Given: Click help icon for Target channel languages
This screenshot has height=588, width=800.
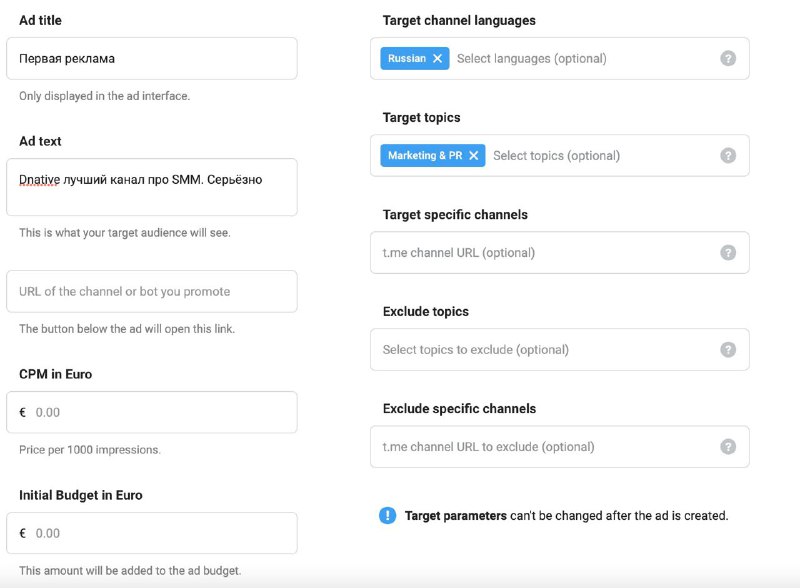Looking at the screenshot, I should [728, 58].
